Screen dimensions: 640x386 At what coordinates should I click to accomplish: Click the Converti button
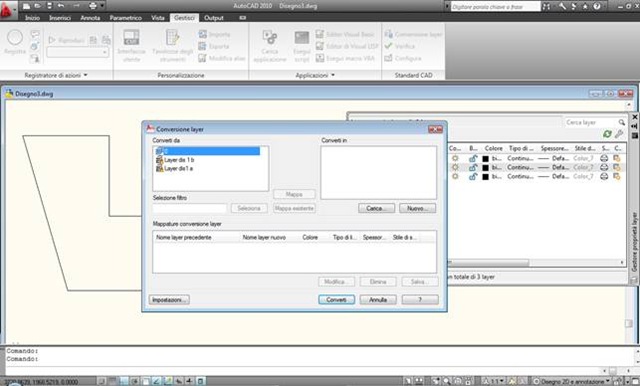pos(336,299)
